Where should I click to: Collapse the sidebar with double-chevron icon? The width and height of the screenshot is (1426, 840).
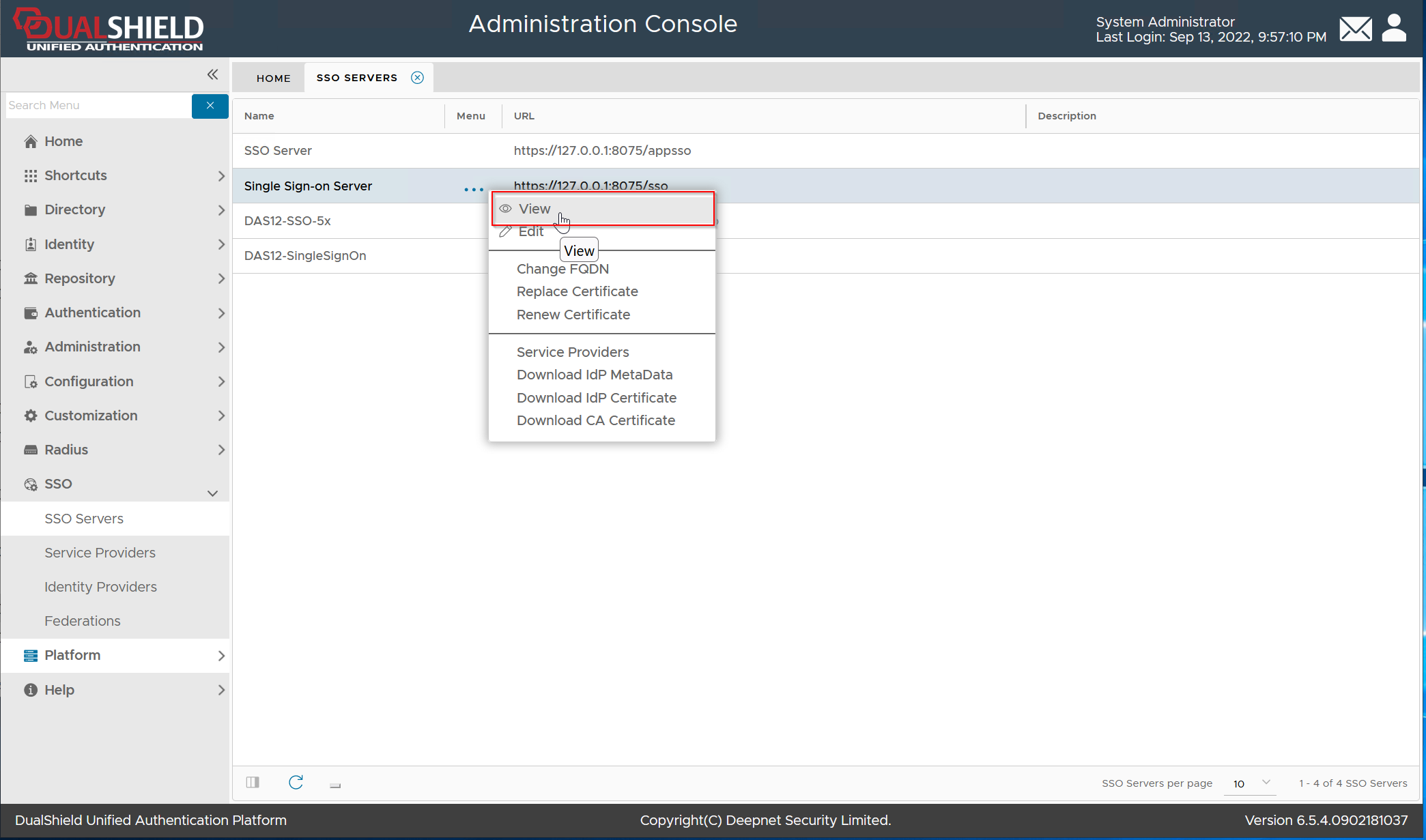(212, 74)
